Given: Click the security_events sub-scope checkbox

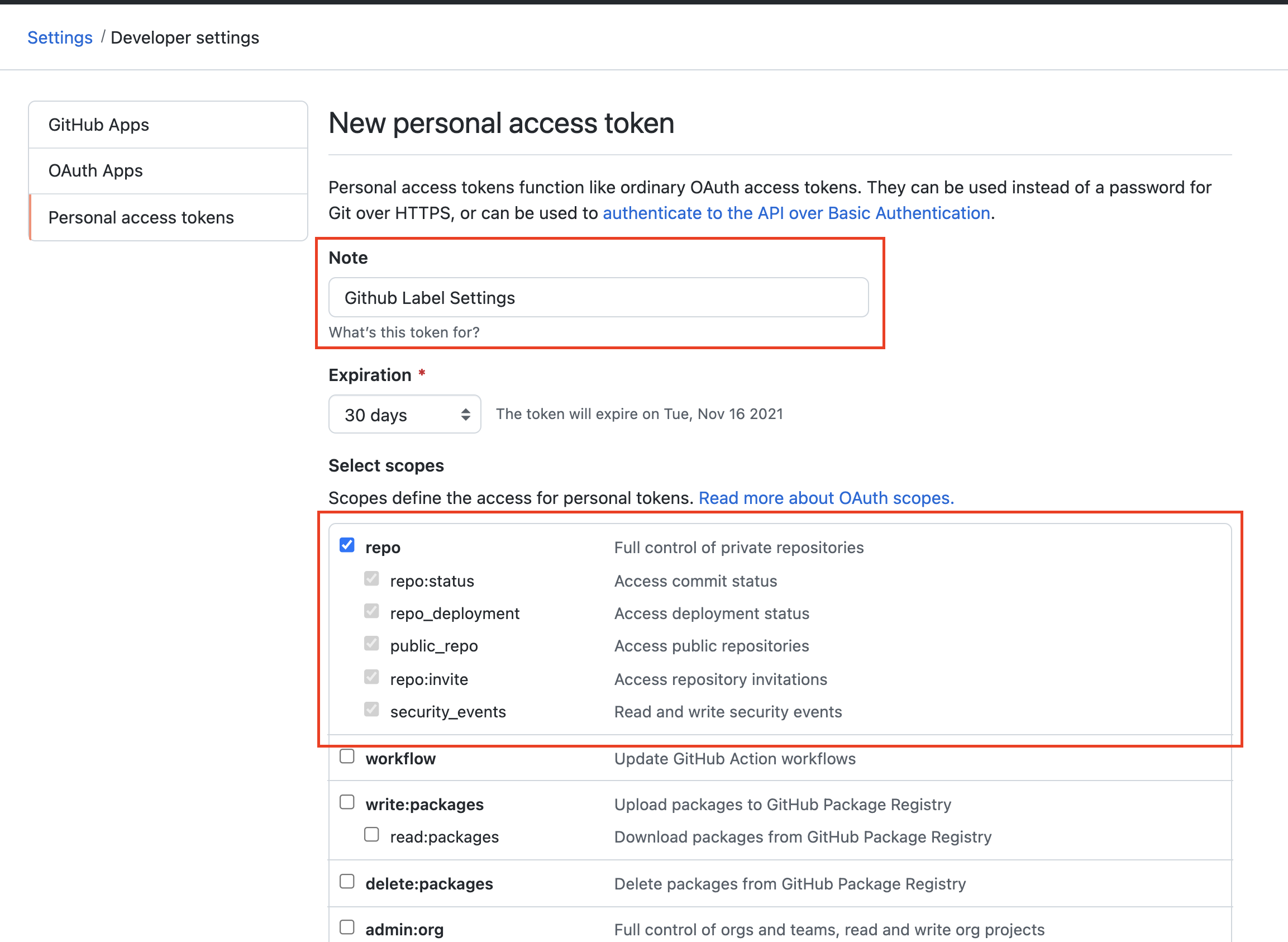Looking at the screenshot, I should (371, 710).
